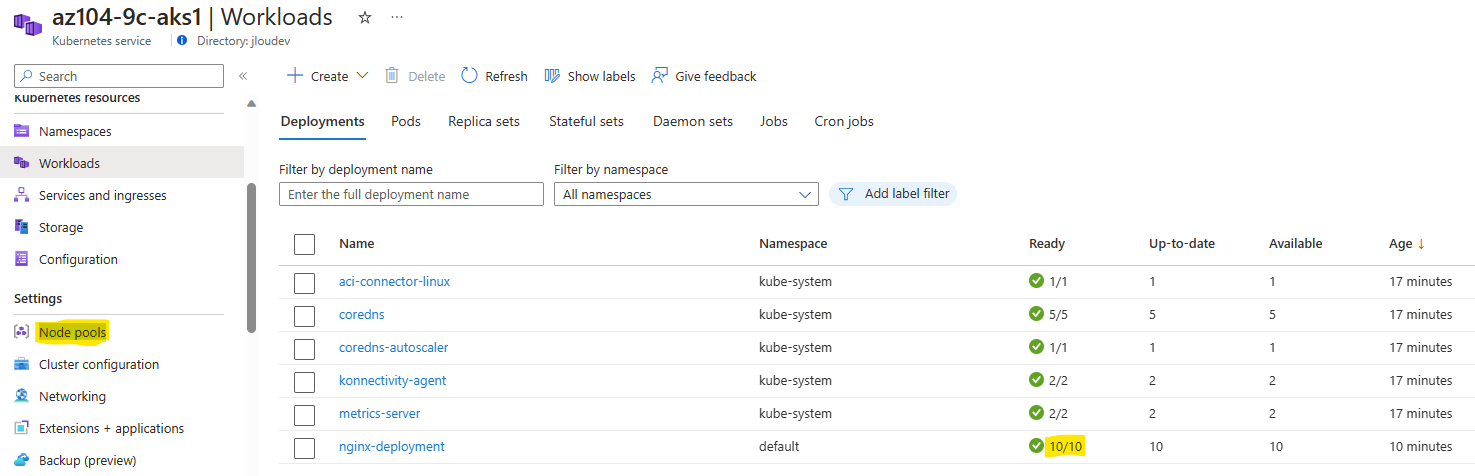
Task: Click the Directory info icon
Action: [181, 41]
